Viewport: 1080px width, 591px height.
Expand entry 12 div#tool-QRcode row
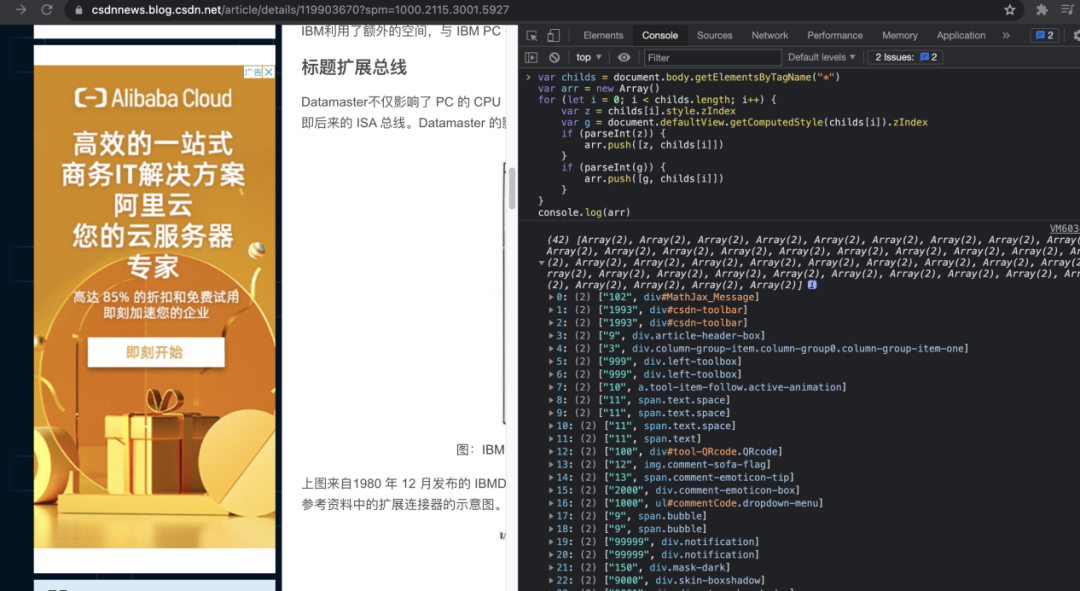(x=551, y=451)
